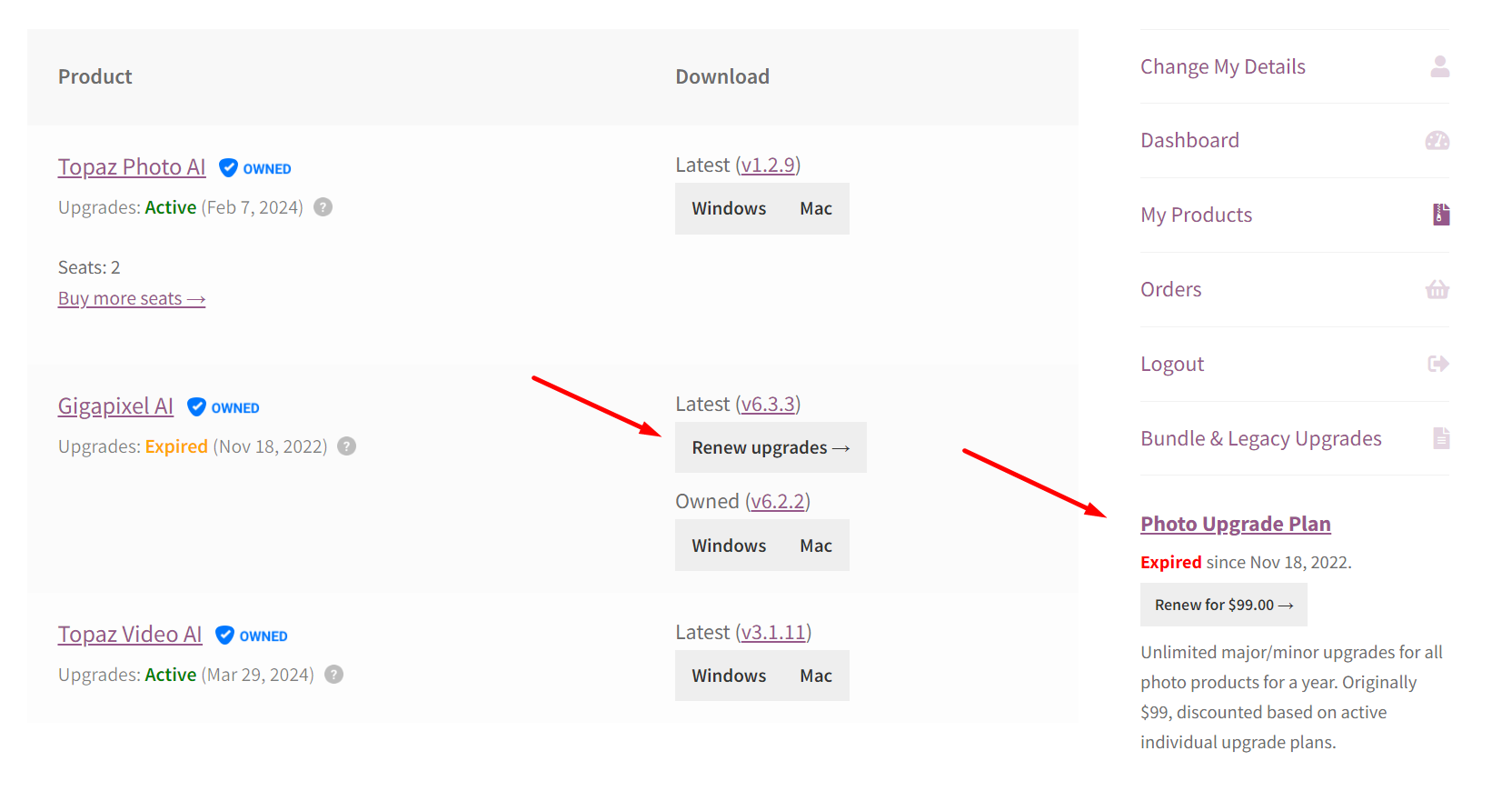Open the Gigapixel AI product link

[x=115, y=406]
